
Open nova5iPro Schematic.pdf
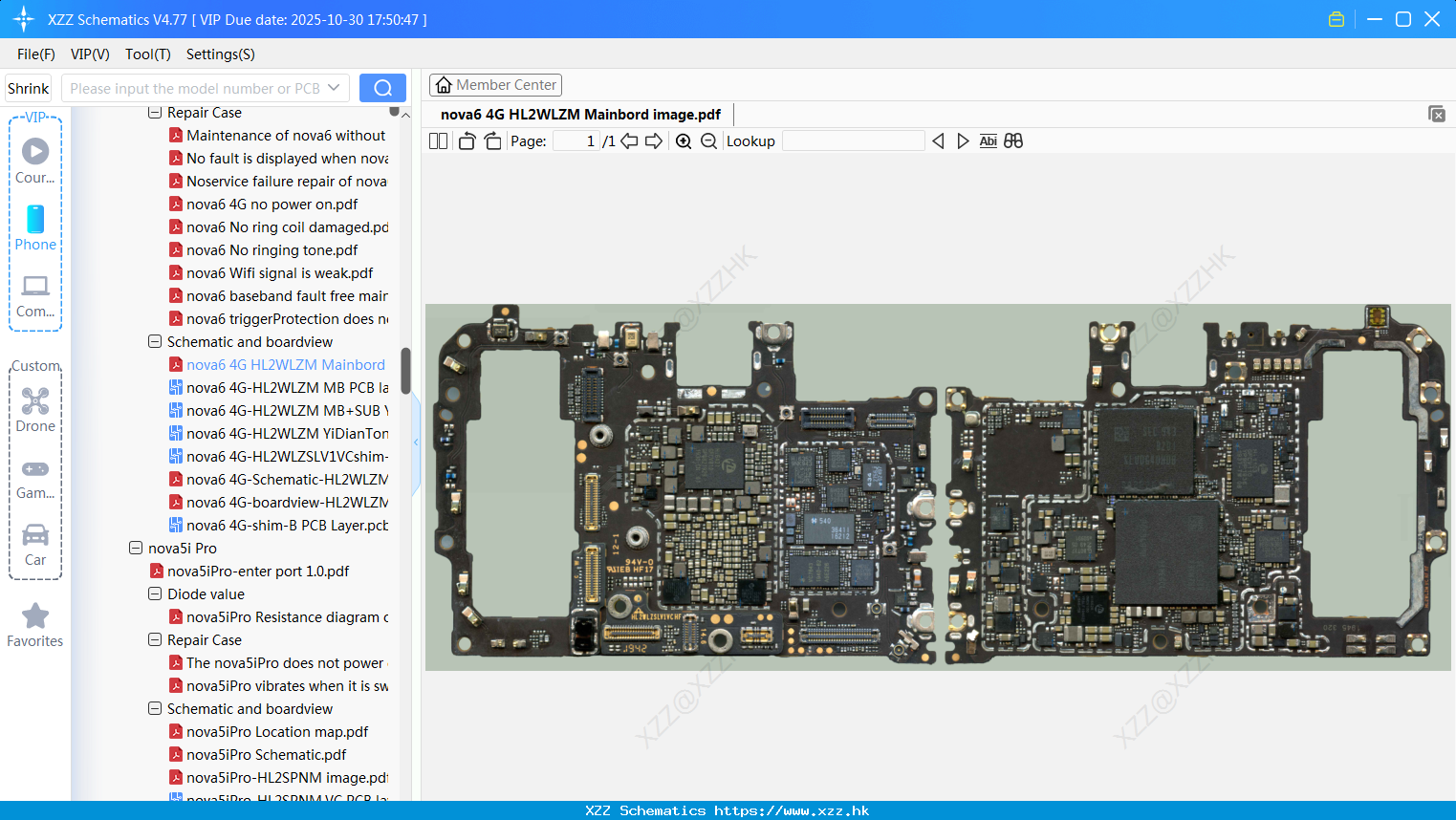point(266,754)
